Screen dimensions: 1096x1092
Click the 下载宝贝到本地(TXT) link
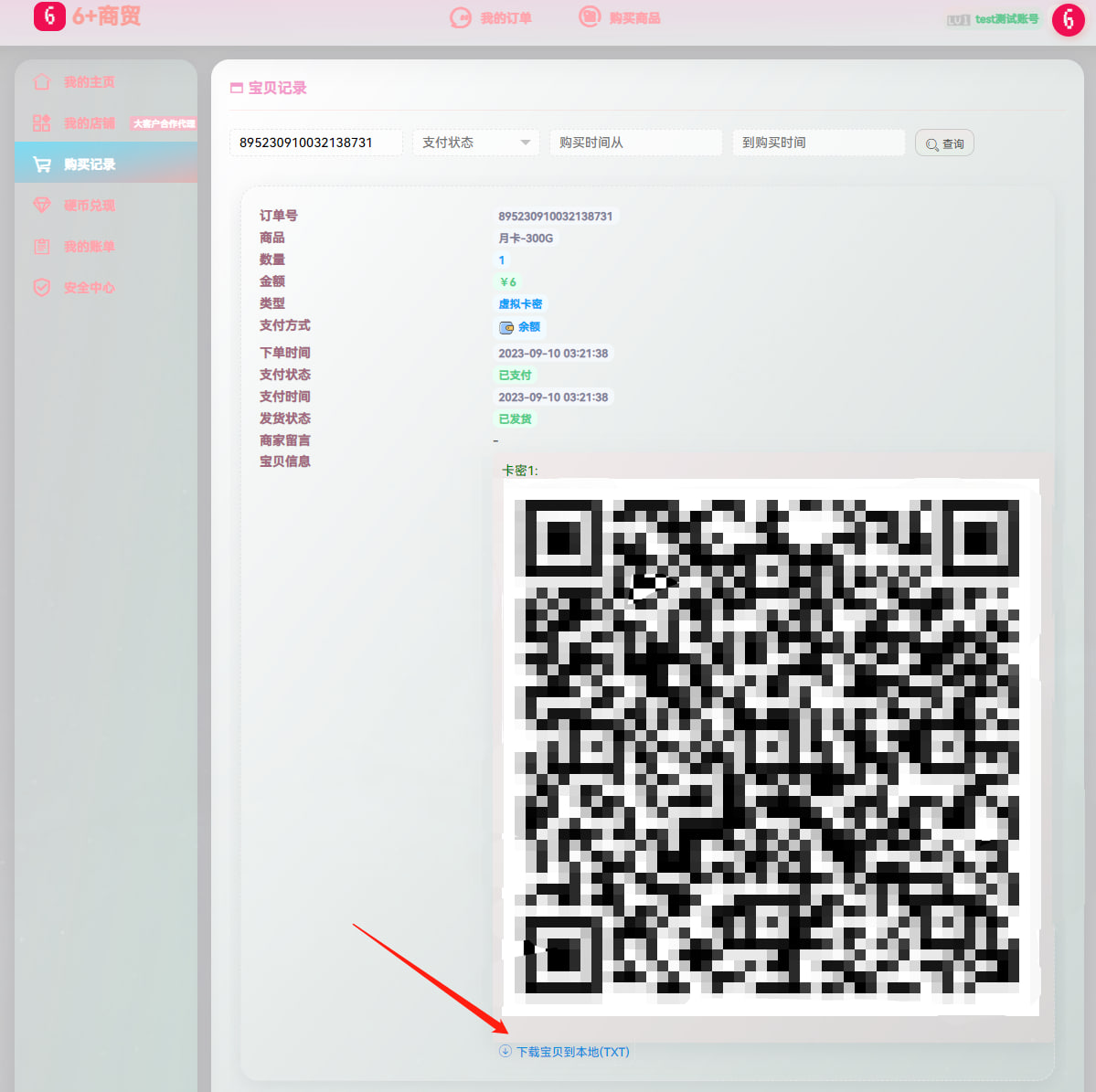coord(572,1052)
